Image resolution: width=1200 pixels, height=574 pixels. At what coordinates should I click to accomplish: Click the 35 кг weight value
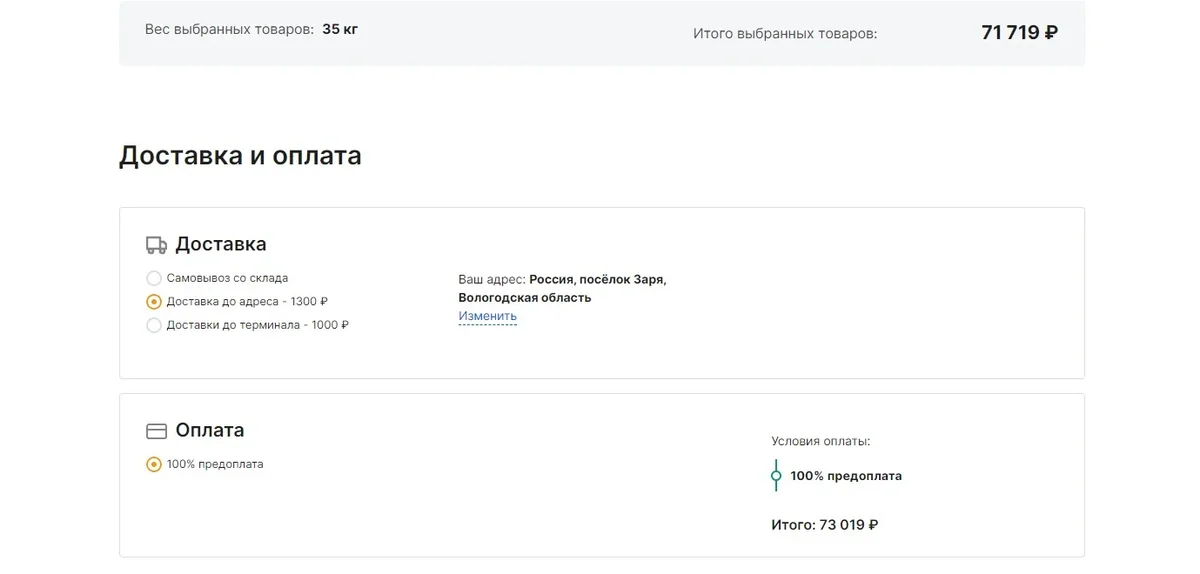(x=340, y=29)
